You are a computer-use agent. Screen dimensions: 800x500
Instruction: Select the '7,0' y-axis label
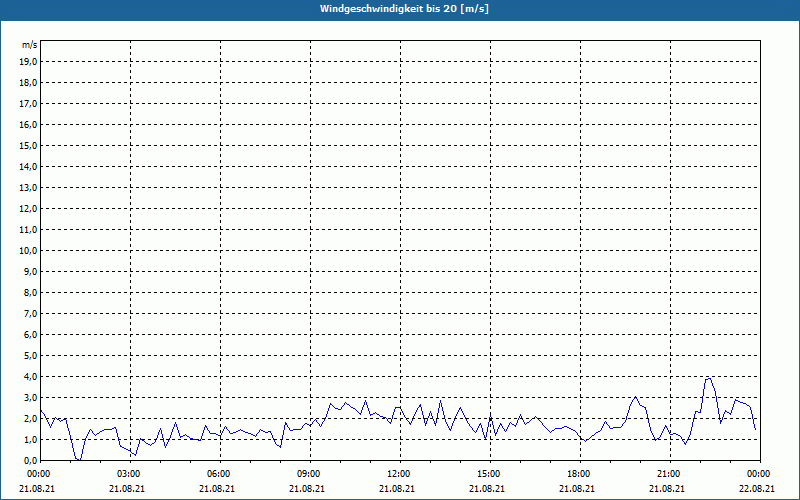coord(31,313)
